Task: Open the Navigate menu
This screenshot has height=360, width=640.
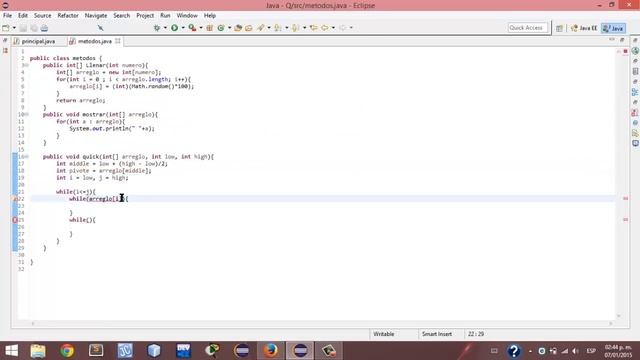Action: click(96, 16)
